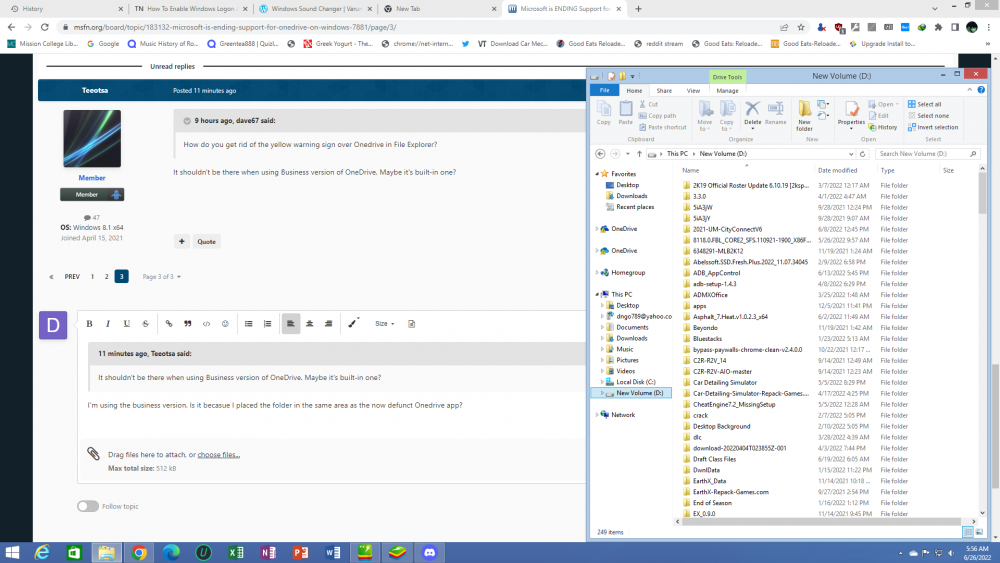Viewport: 1000px width, 563px height.
Task: Open the emoji picker in editor
Action: (x=225, y=324)
